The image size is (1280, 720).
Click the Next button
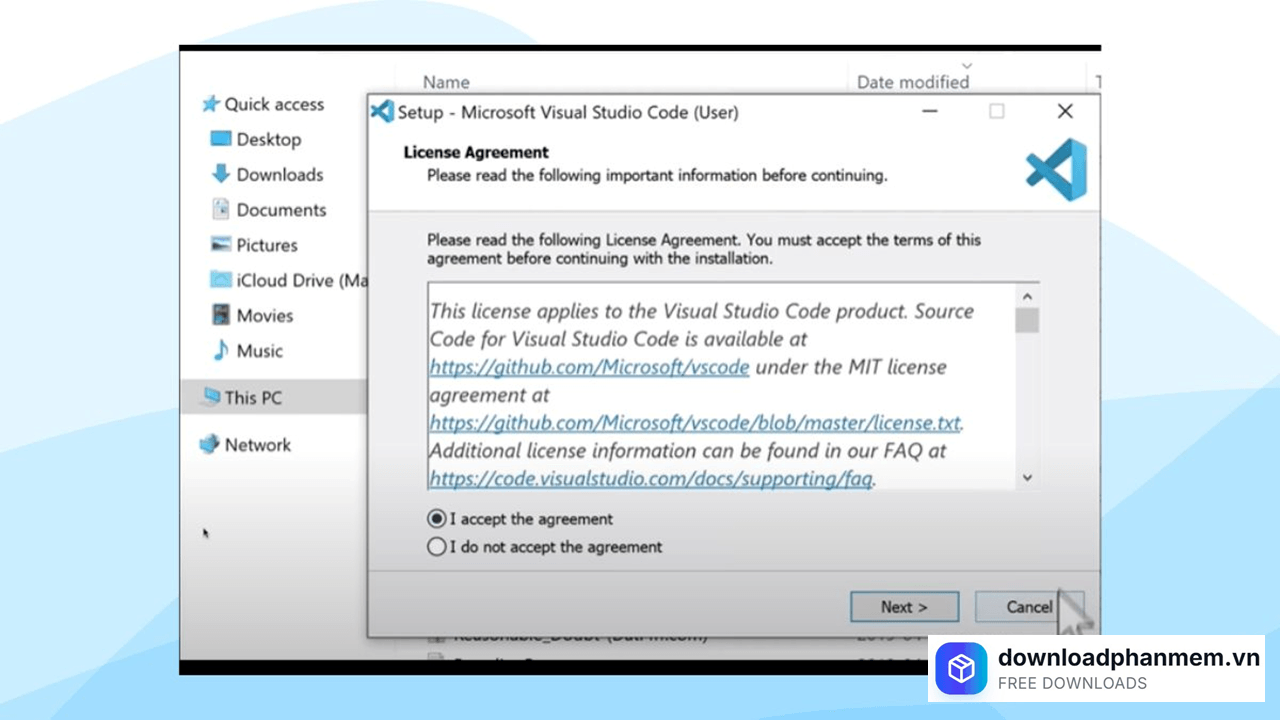[x=904, y=606]
